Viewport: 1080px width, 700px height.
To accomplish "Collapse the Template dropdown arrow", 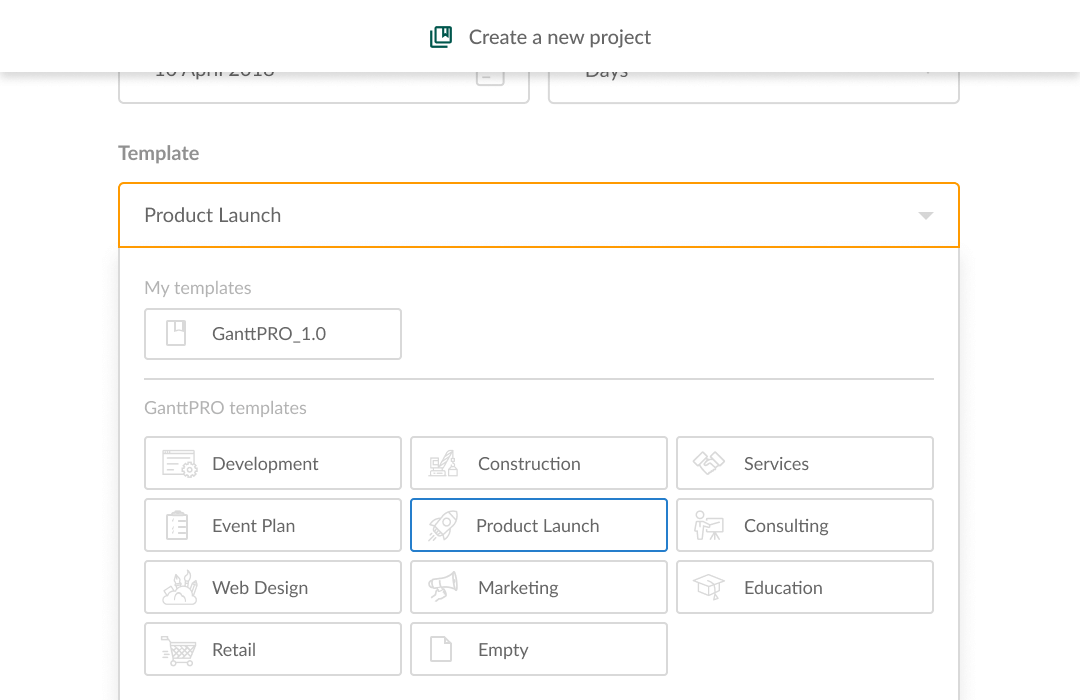I will tap(926, 216).
